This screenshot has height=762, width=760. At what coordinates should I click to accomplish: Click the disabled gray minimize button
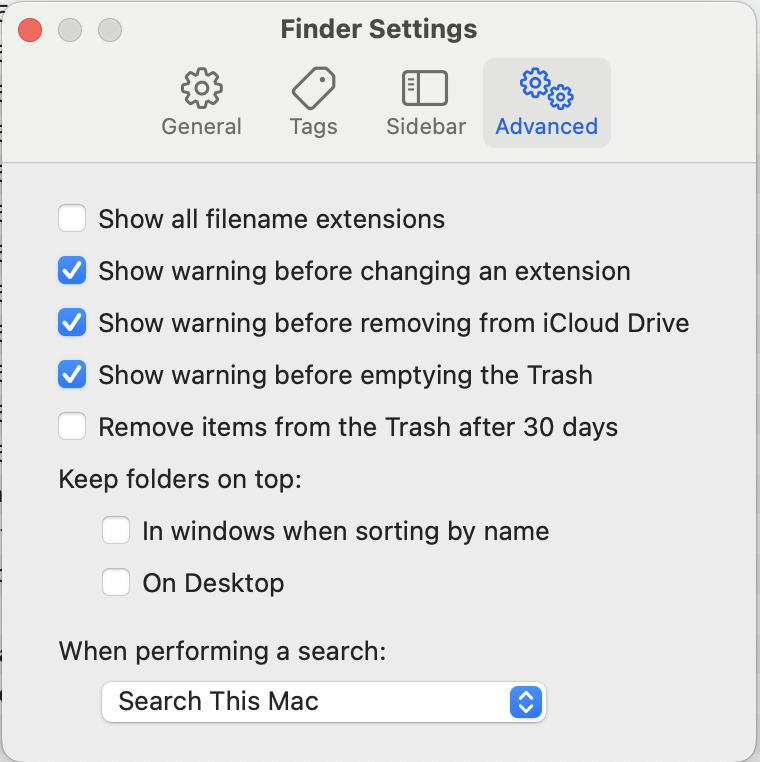70,30
